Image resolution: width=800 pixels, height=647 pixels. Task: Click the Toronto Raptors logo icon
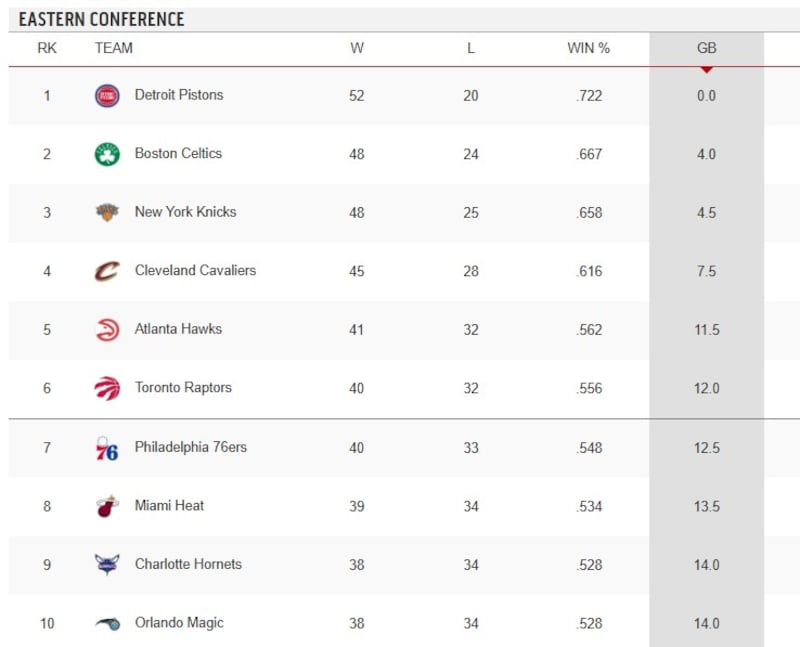click(x=106, y=388)
